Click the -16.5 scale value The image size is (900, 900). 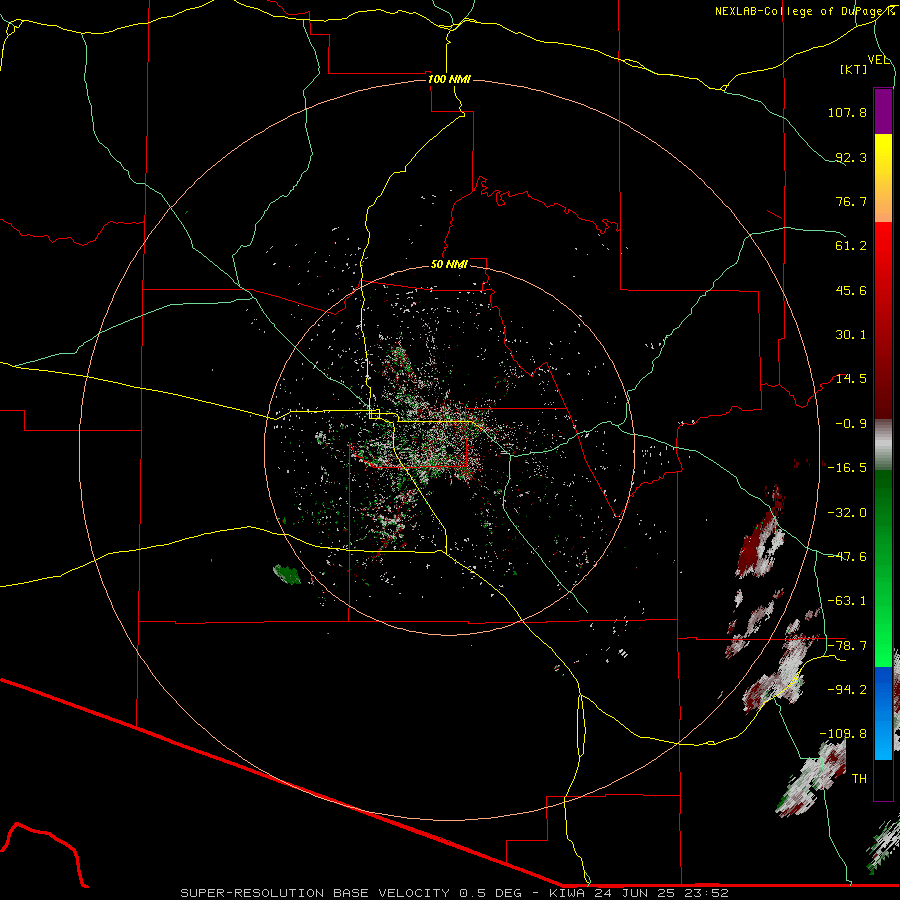(x=847, y=468)
